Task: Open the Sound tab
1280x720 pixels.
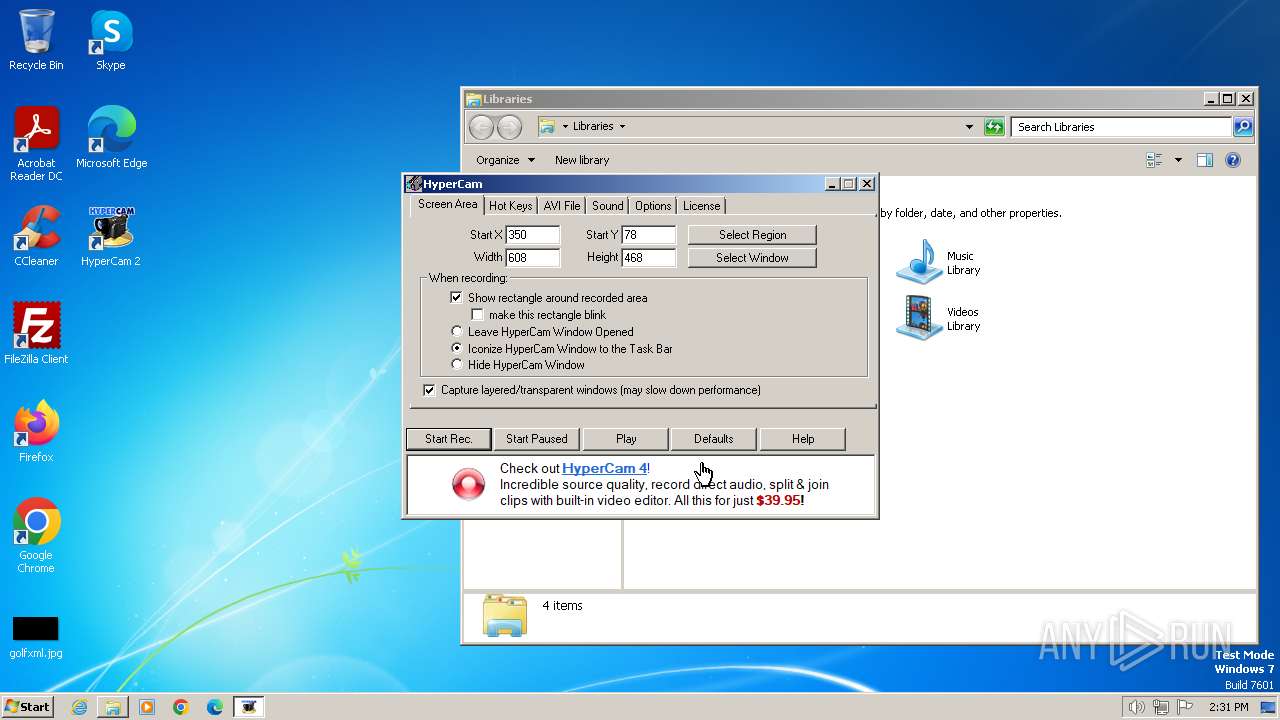Action: pyautogui.click(x=607, y=206)
